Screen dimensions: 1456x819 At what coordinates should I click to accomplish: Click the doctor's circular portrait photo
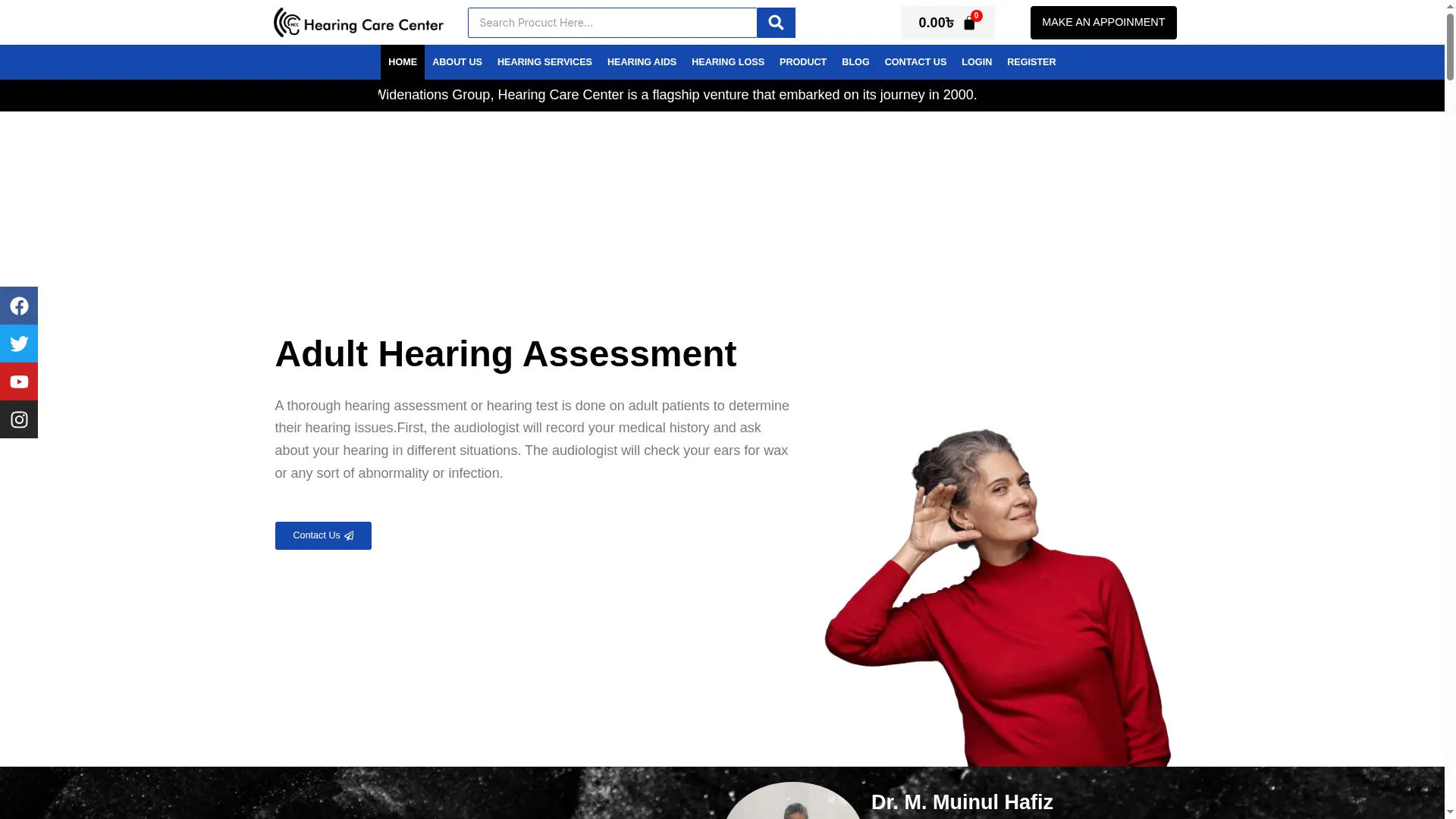[793, 801]
